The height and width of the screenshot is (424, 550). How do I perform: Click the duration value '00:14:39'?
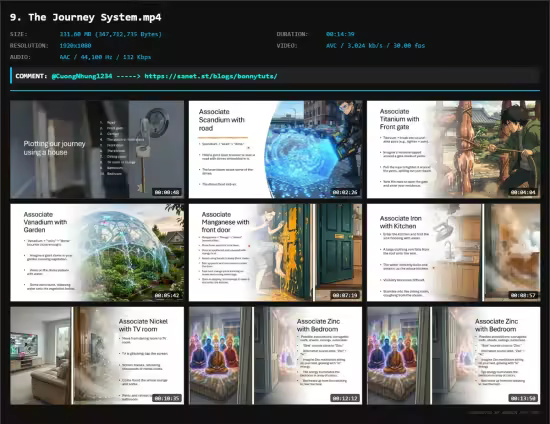tap(340, 34)
